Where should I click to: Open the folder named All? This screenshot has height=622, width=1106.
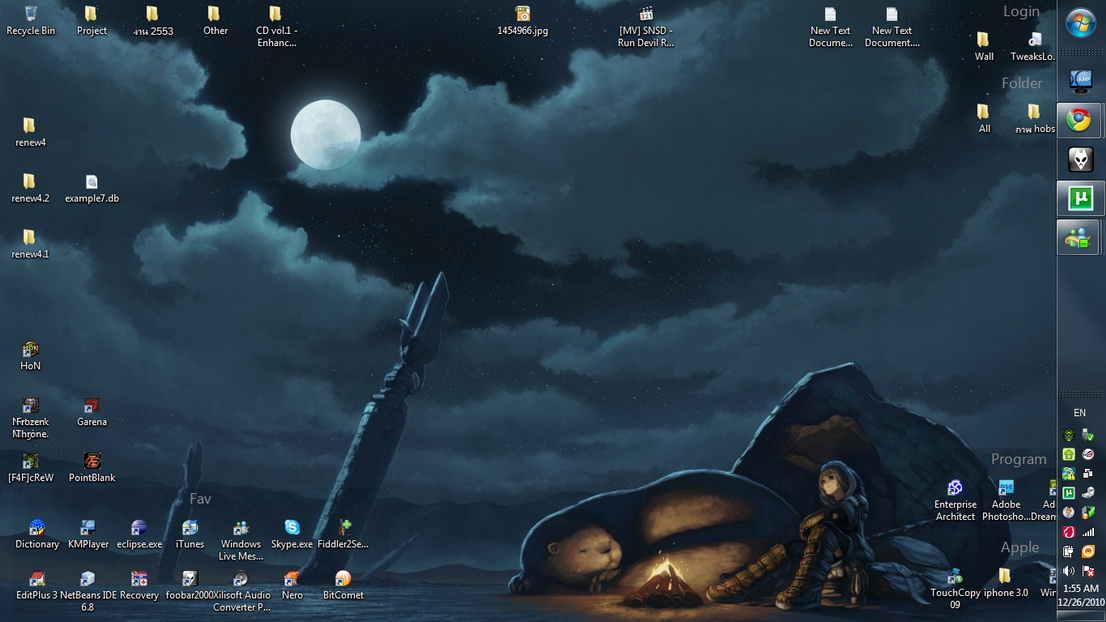pyautogui.click(x=983, y=118)
